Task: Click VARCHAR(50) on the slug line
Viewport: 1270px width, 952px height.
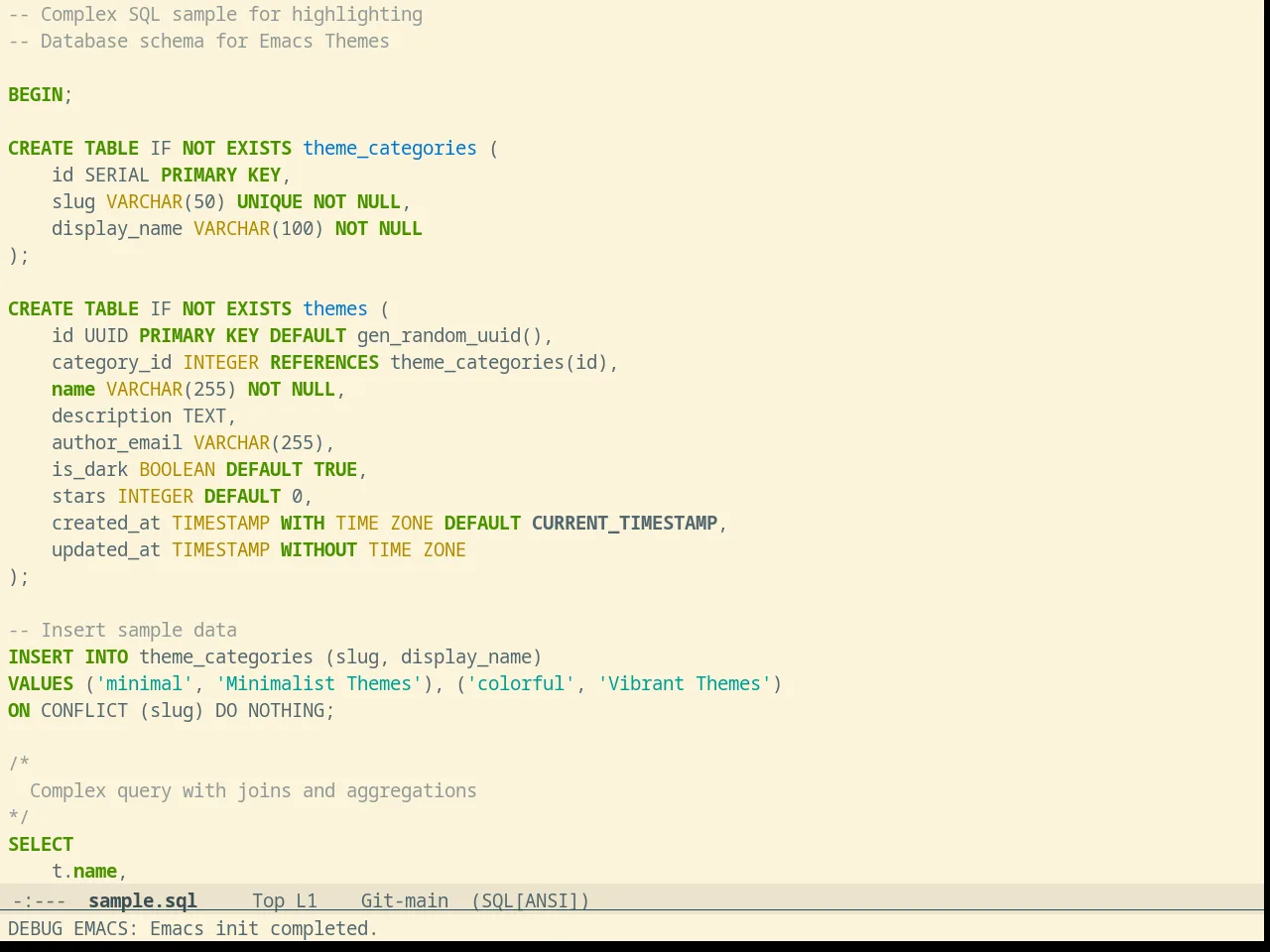Action: pos(166,201)
